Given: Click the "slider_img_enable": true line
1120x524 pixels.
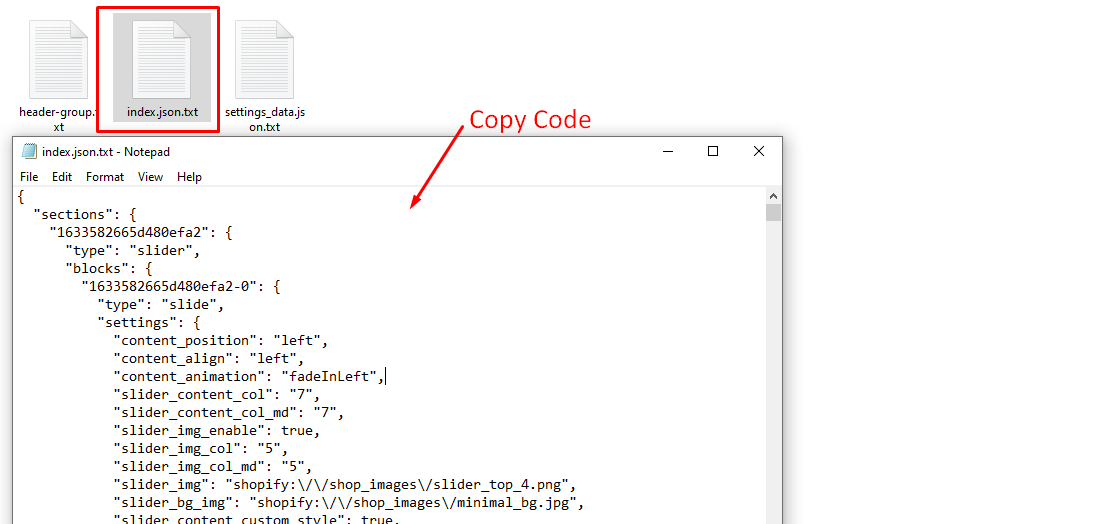Looking at the screenshot, I should click(x=216, y=430).
